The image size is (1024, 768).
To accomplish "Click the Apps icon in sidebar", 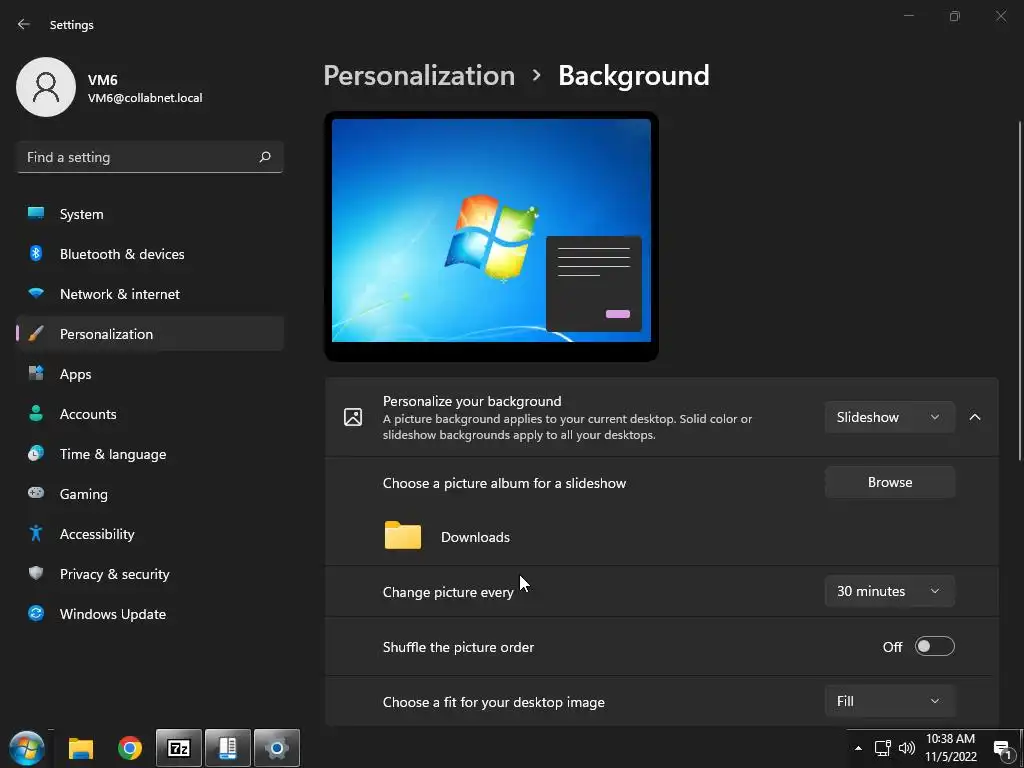I will click(x=36, y=373).
